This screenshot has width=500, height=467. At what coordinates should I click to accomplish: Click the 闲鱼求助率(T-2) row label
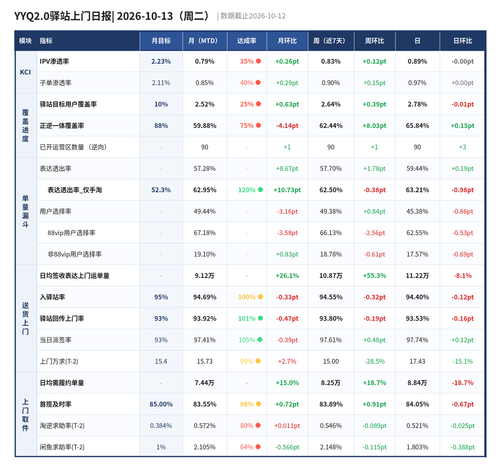(x=62, y=447)
